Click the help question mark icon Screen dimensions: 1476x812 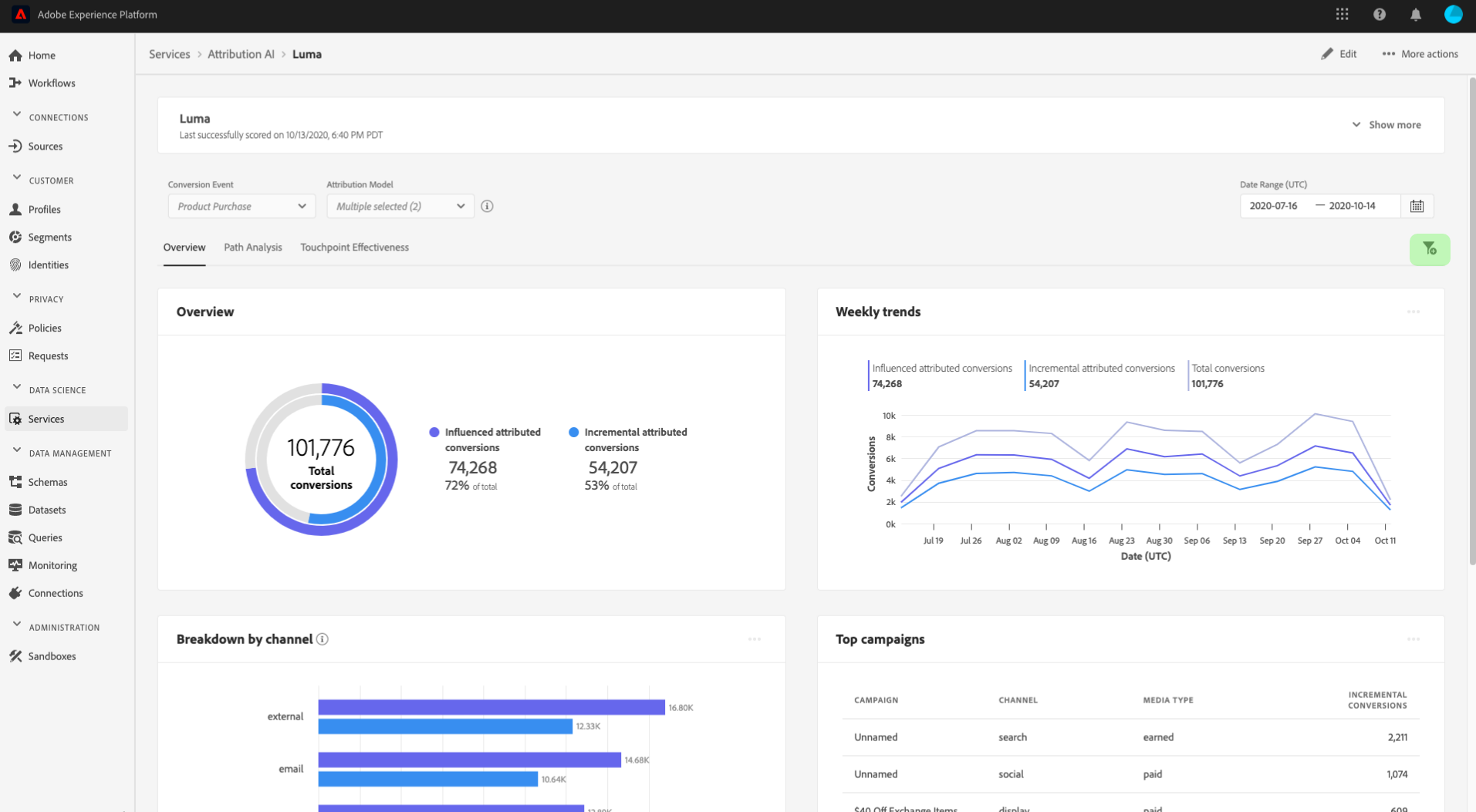pyautogui.click(x=1379, y=15)
